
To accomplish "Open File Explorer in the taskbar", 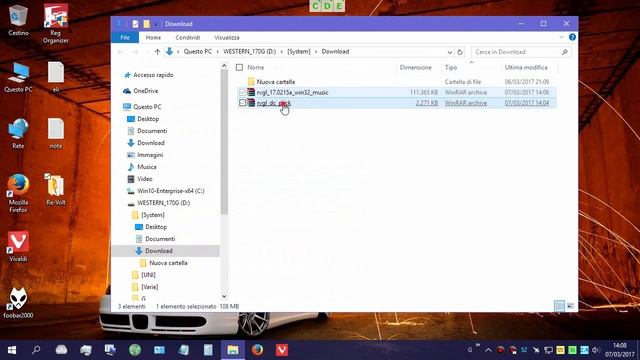I will click(x=233, y=350).
